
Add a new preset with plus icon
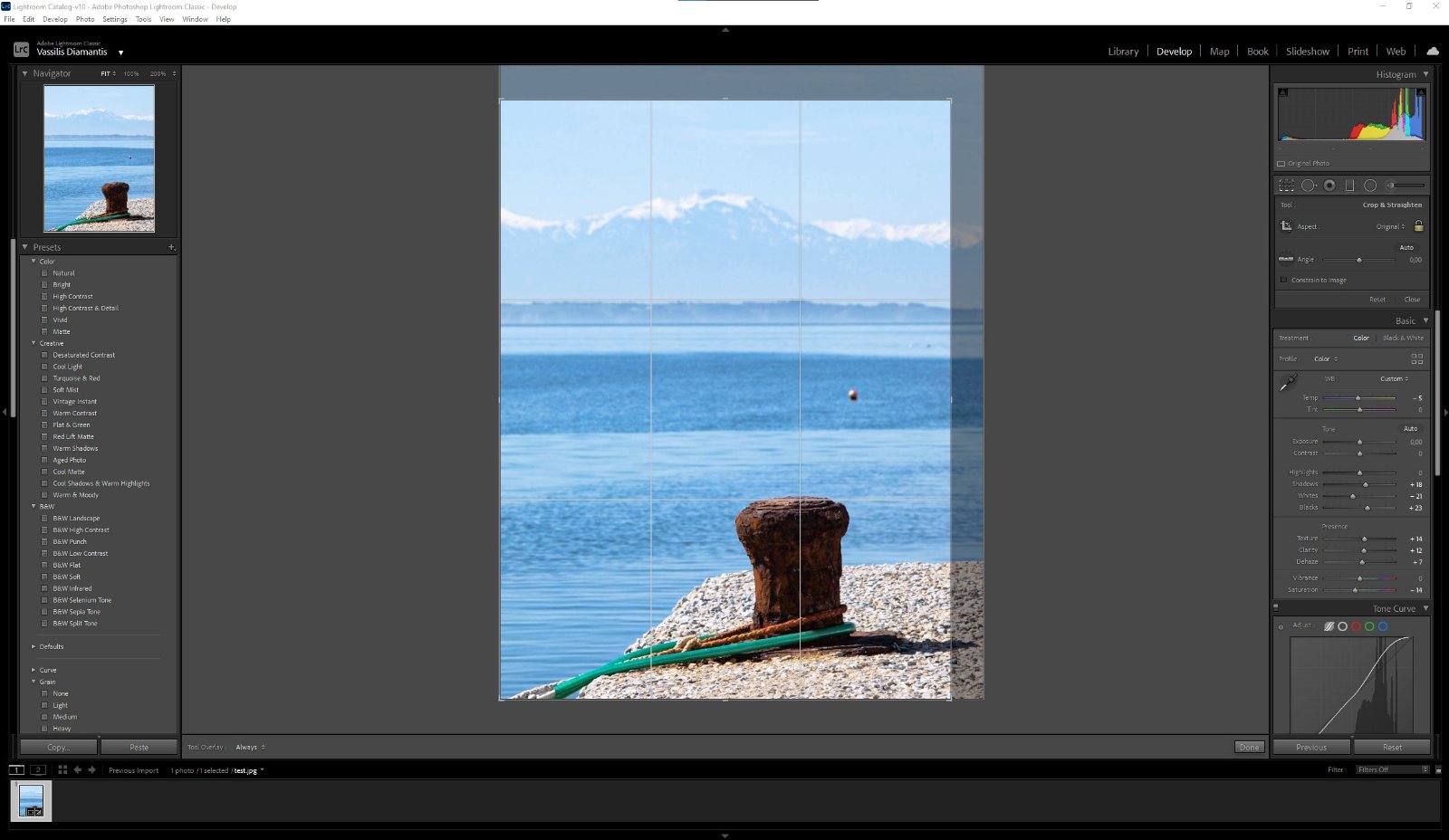pyautogui.click(x=171, y=247)
